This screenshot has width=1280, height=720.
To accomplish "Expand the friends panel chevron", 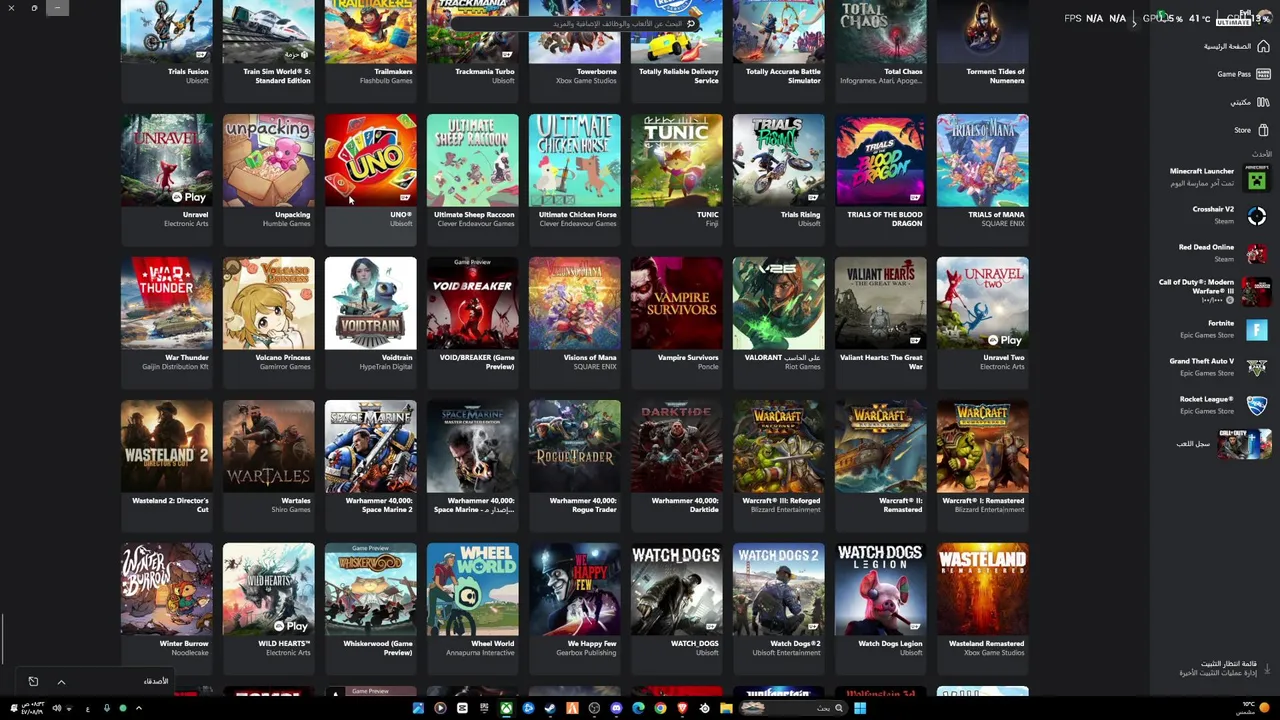I will (x=61, y=682).
